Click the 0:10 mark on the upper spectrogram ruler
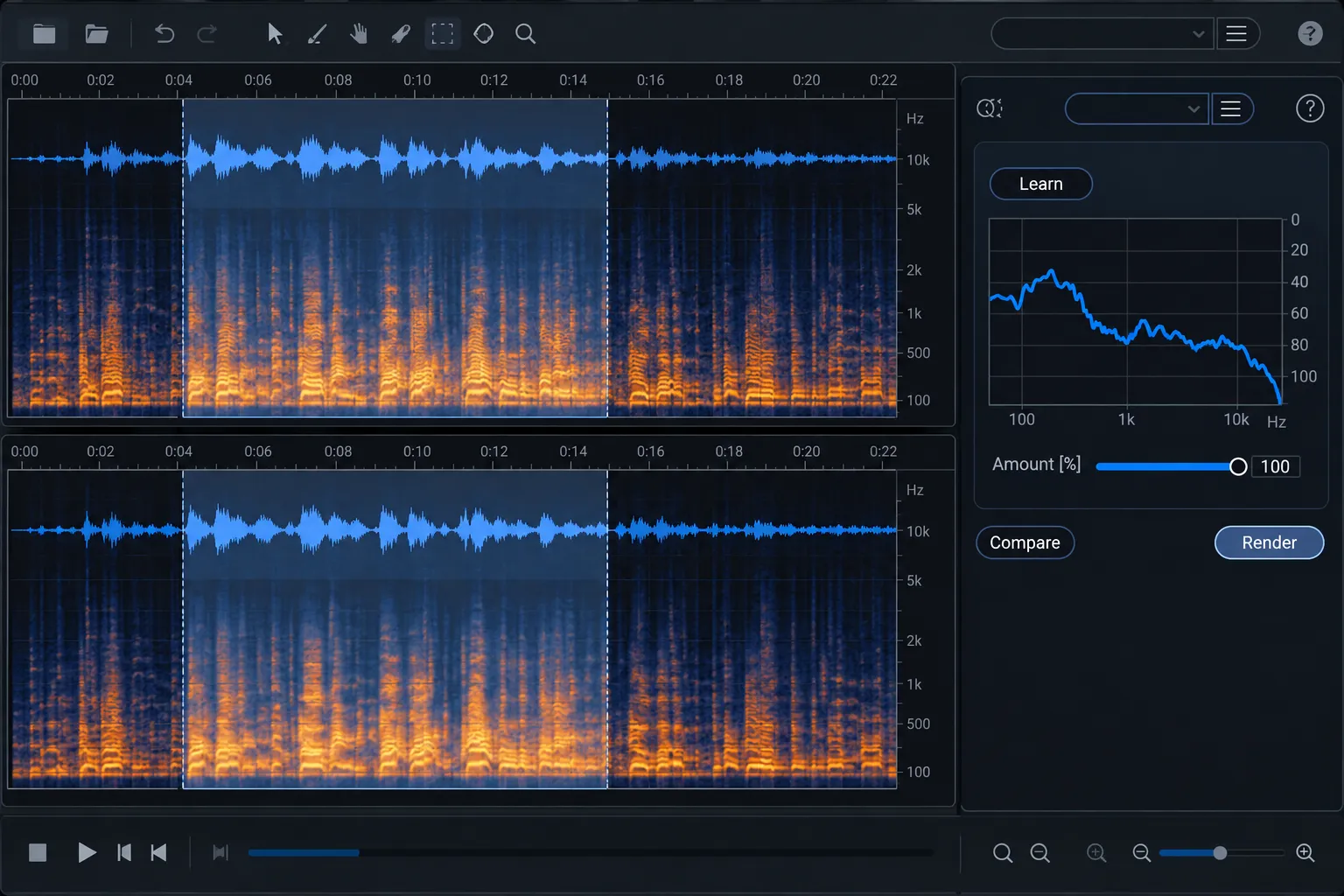1344x896 pixels. coord(417,80)
